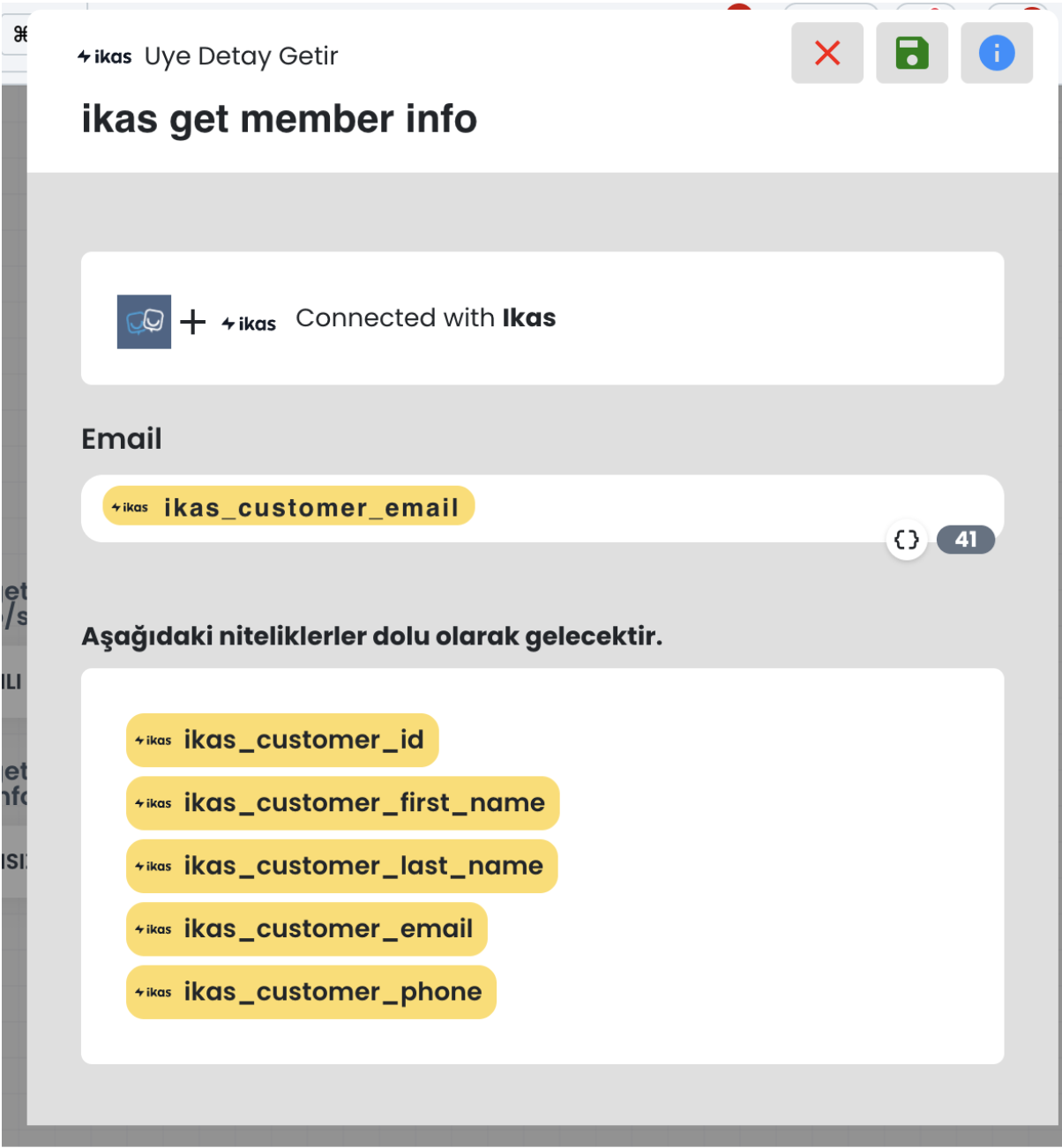Click the plus sign between app logos

click(192, 322)
